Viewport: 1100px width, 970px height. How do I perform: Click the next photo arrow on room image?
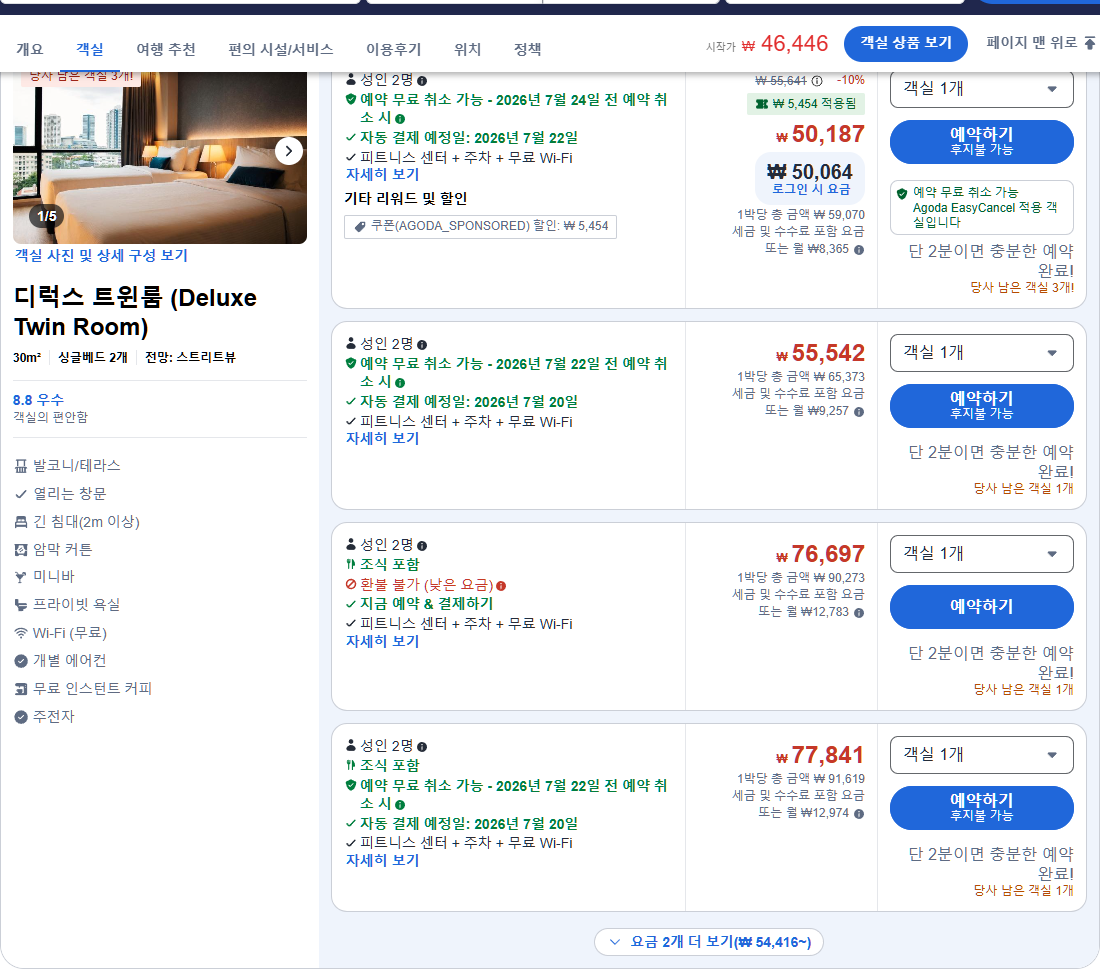click(288, 151)
